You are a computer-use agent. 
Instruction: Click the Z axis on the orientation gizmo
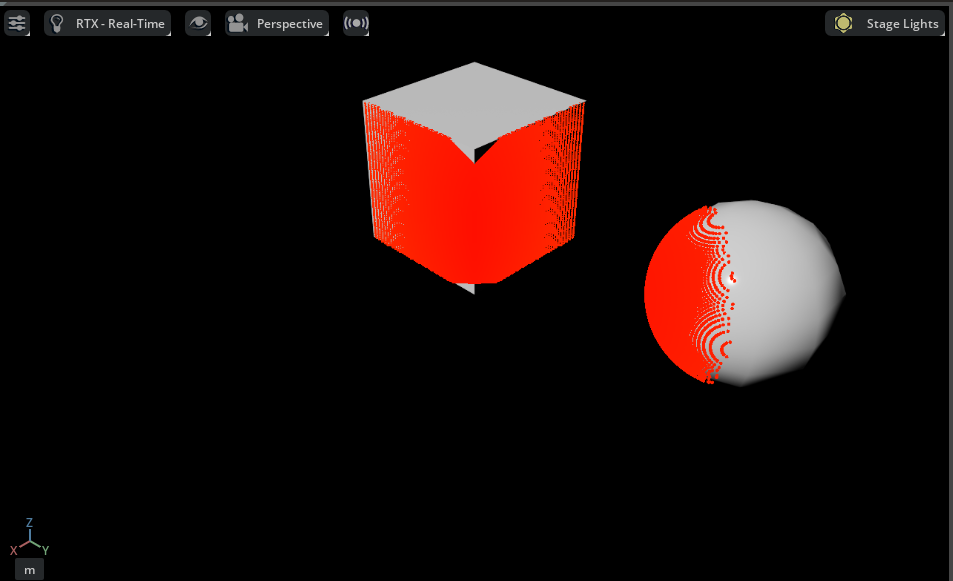pos(28,524)
